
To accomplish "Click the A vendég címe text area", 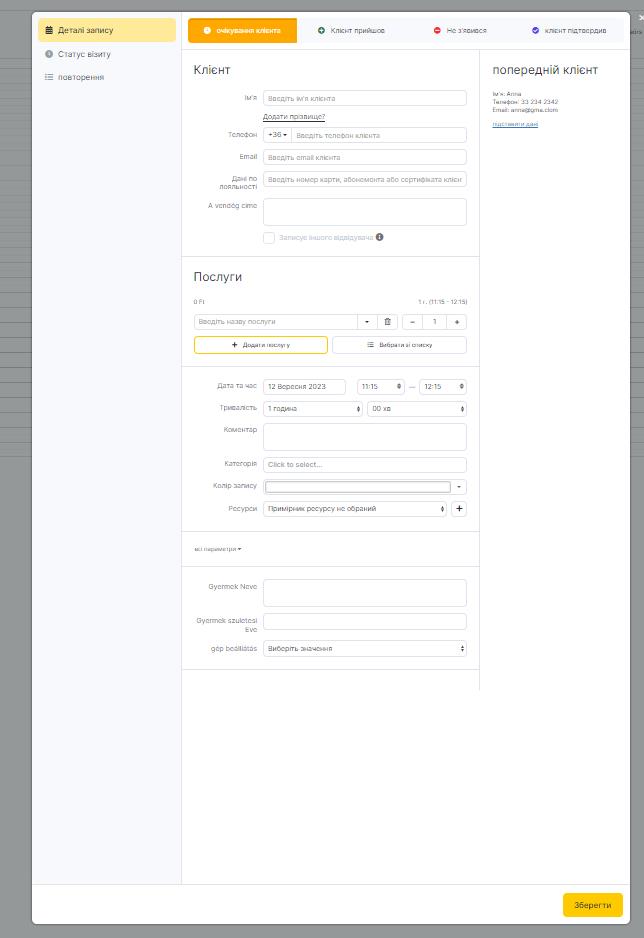I will (x=365, y=212).
